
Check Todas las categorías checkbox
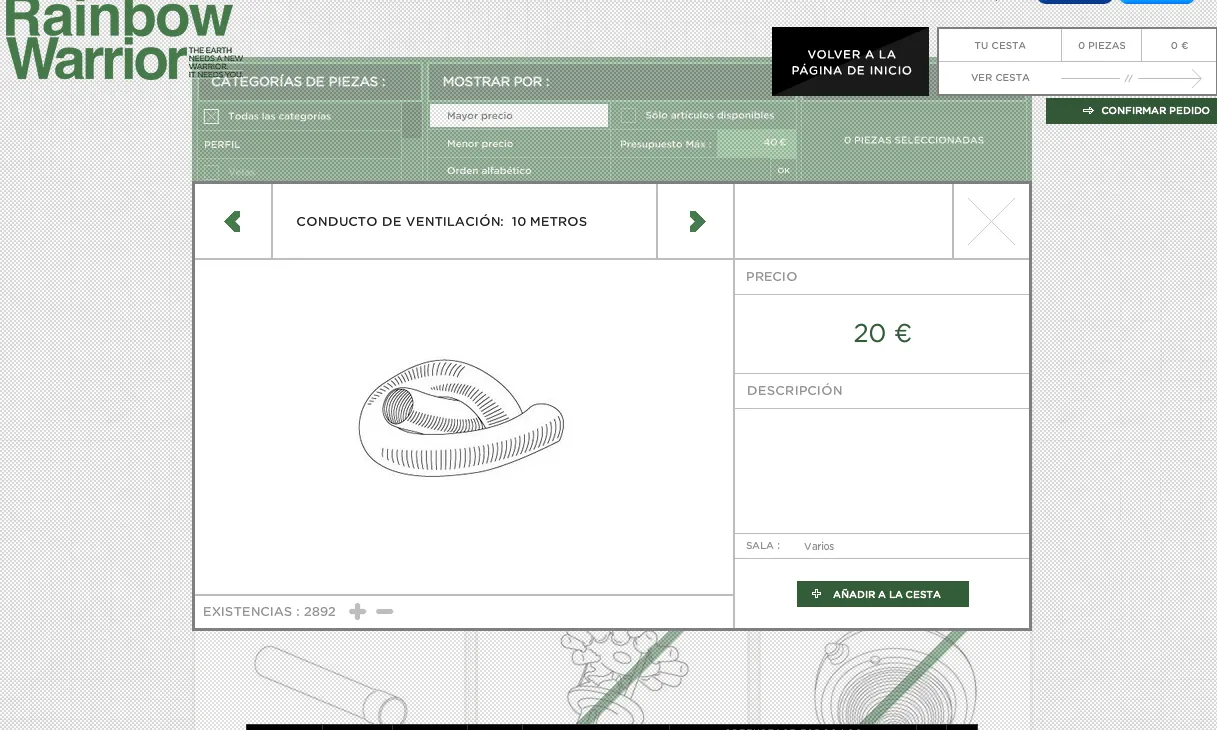(211, 116)
